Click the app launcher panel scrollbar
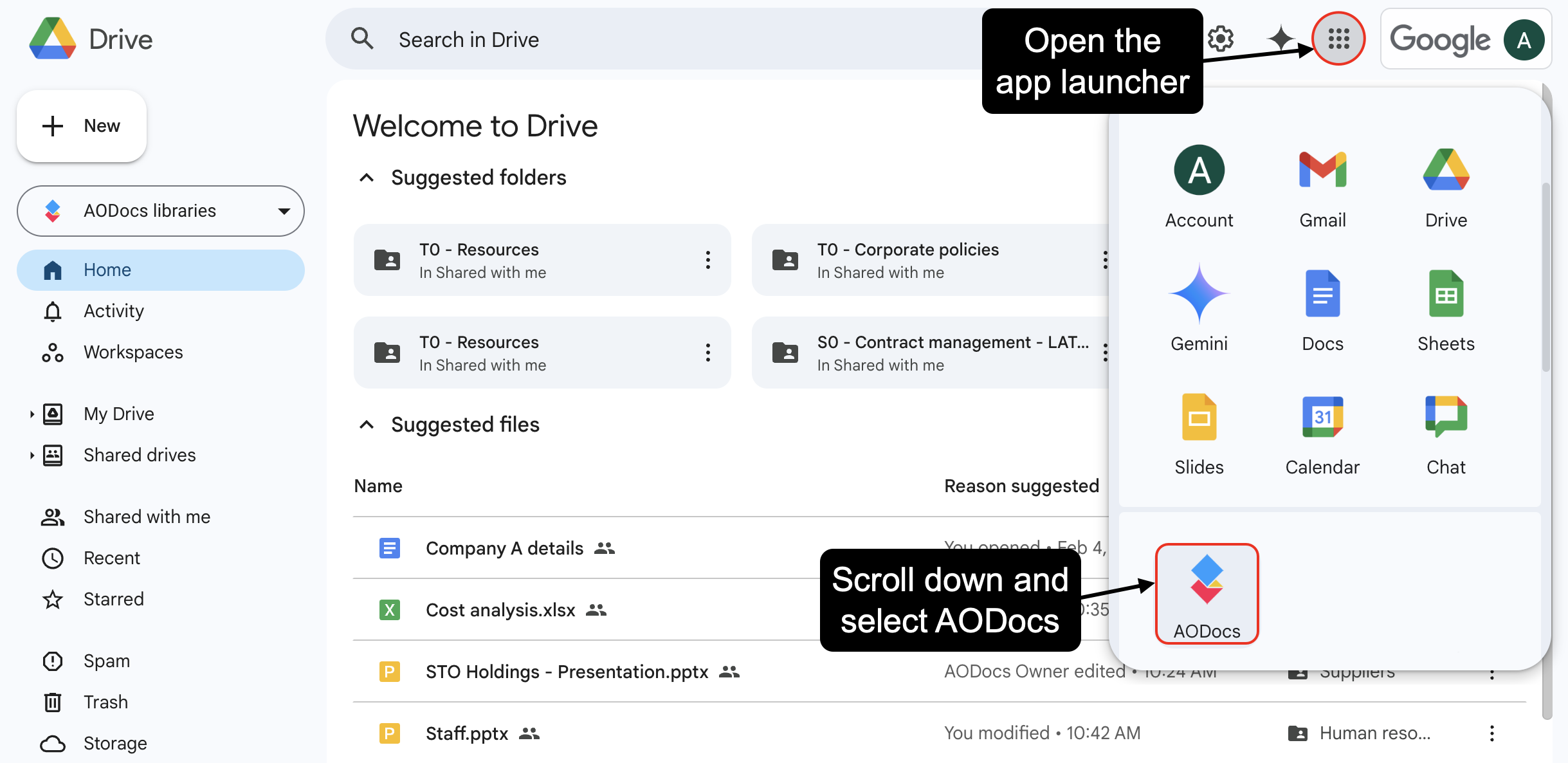Image resolution: width=1568 pixels, height=763 pixels. [1545, 278]
